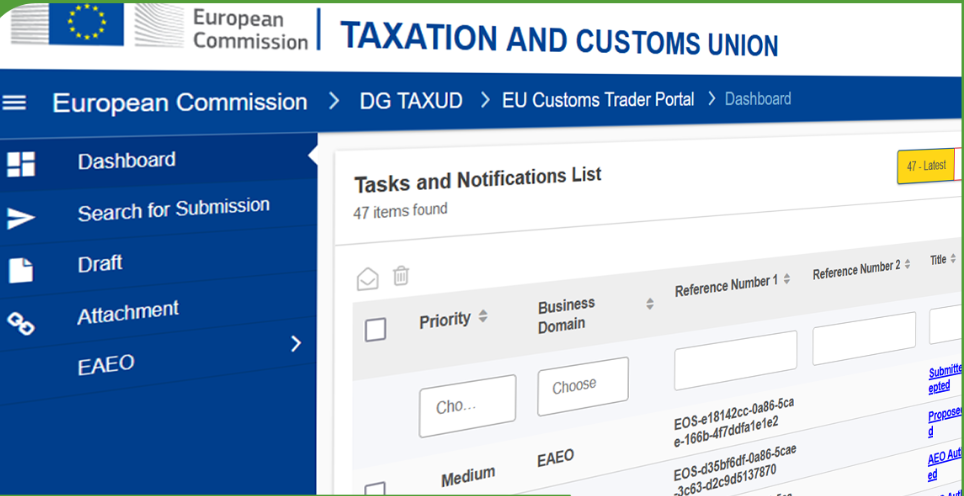Open the Priority filter Choose dropdown
This screenshot has height=496, width=964.
[467, 406]
